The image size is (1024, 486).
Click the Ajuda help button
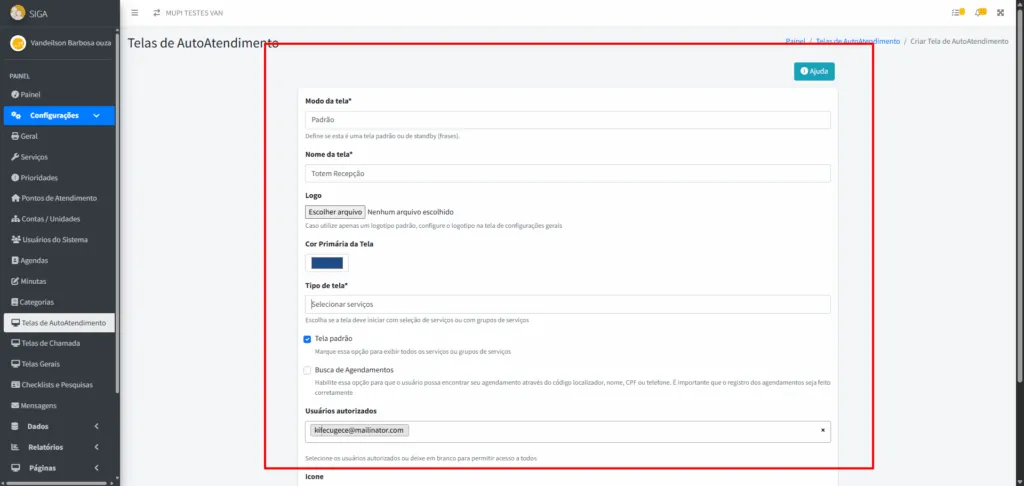(x=814, y=72)
